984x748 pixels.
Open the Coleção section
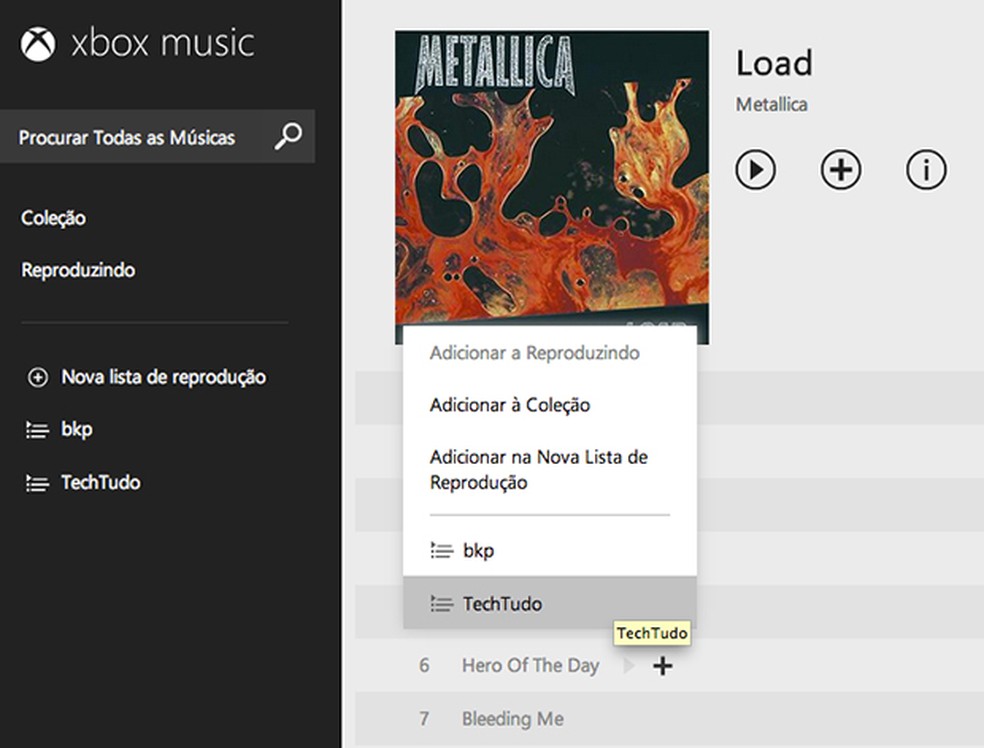pyautogui.click(x=52, y=218)
